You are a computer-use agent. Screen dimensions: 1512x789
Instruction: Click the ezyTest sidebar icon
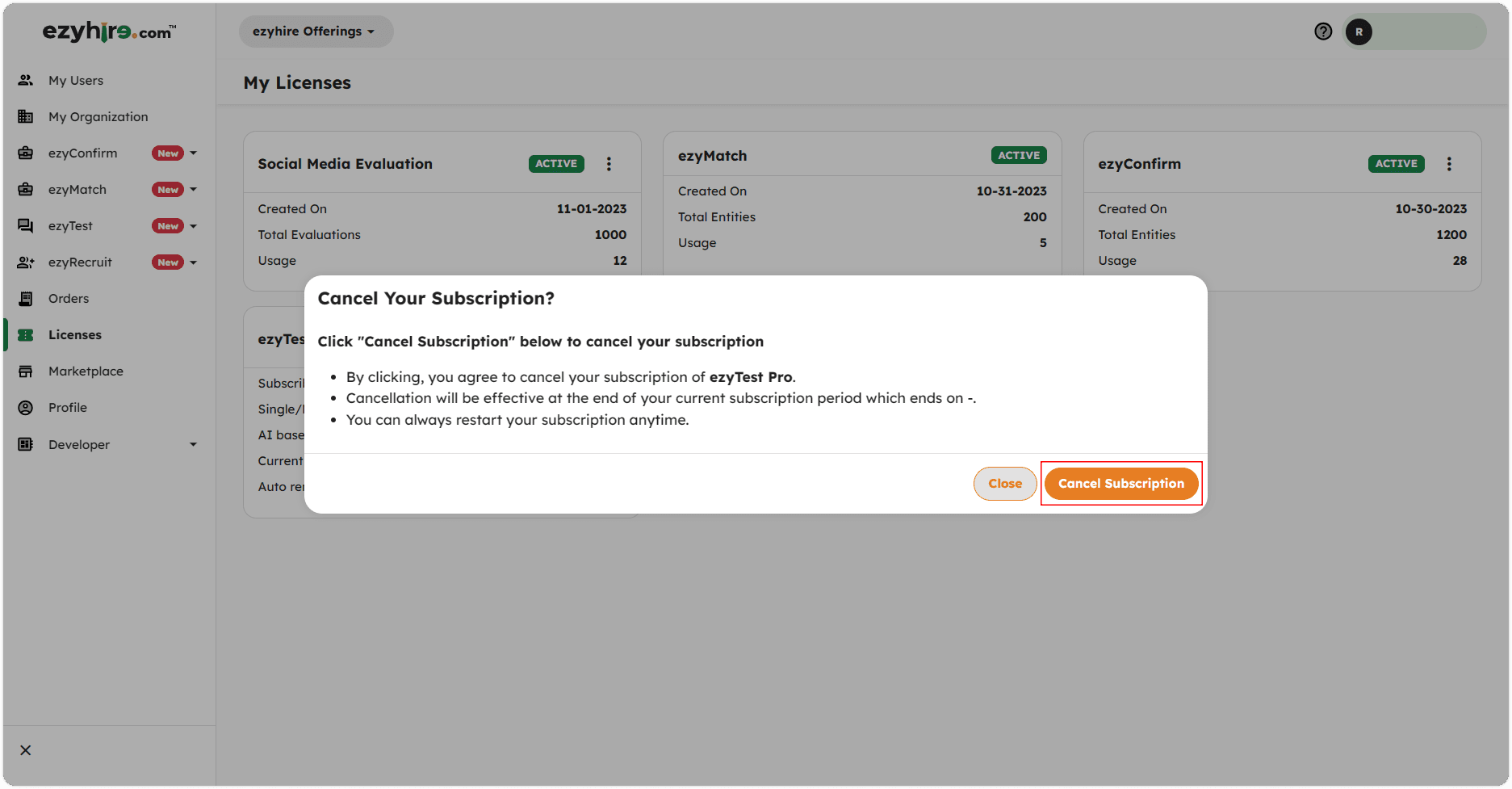tap(26, 225)
